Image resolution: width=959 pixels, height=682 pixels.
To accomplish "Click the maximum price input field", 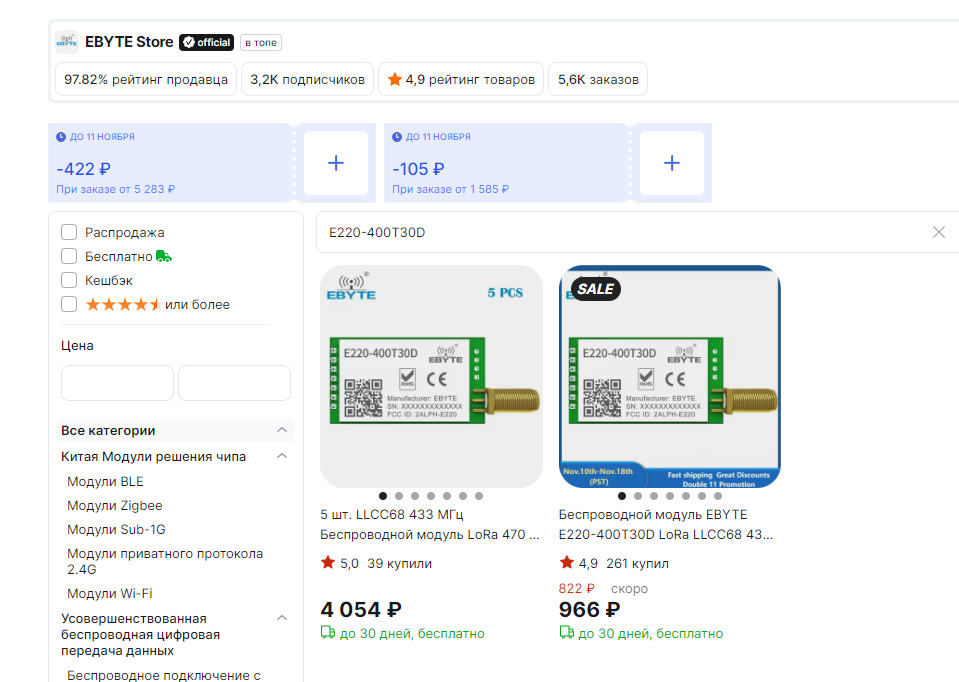I will [x=234, y=383].
